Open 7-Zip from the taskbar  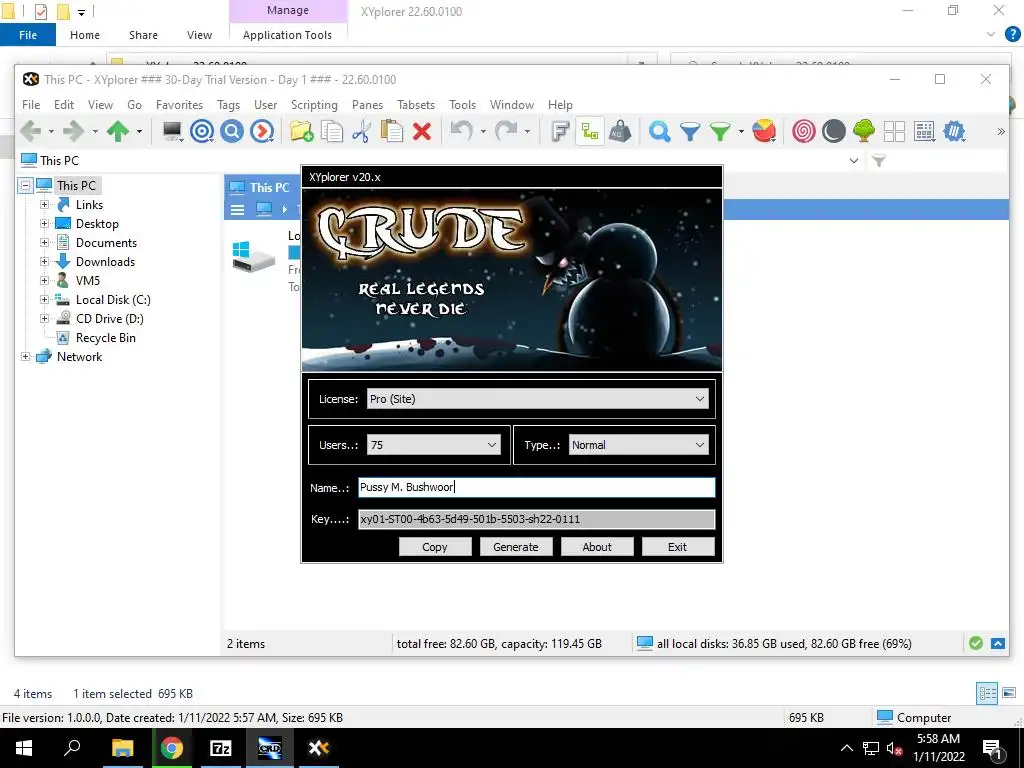pos(221,748)
